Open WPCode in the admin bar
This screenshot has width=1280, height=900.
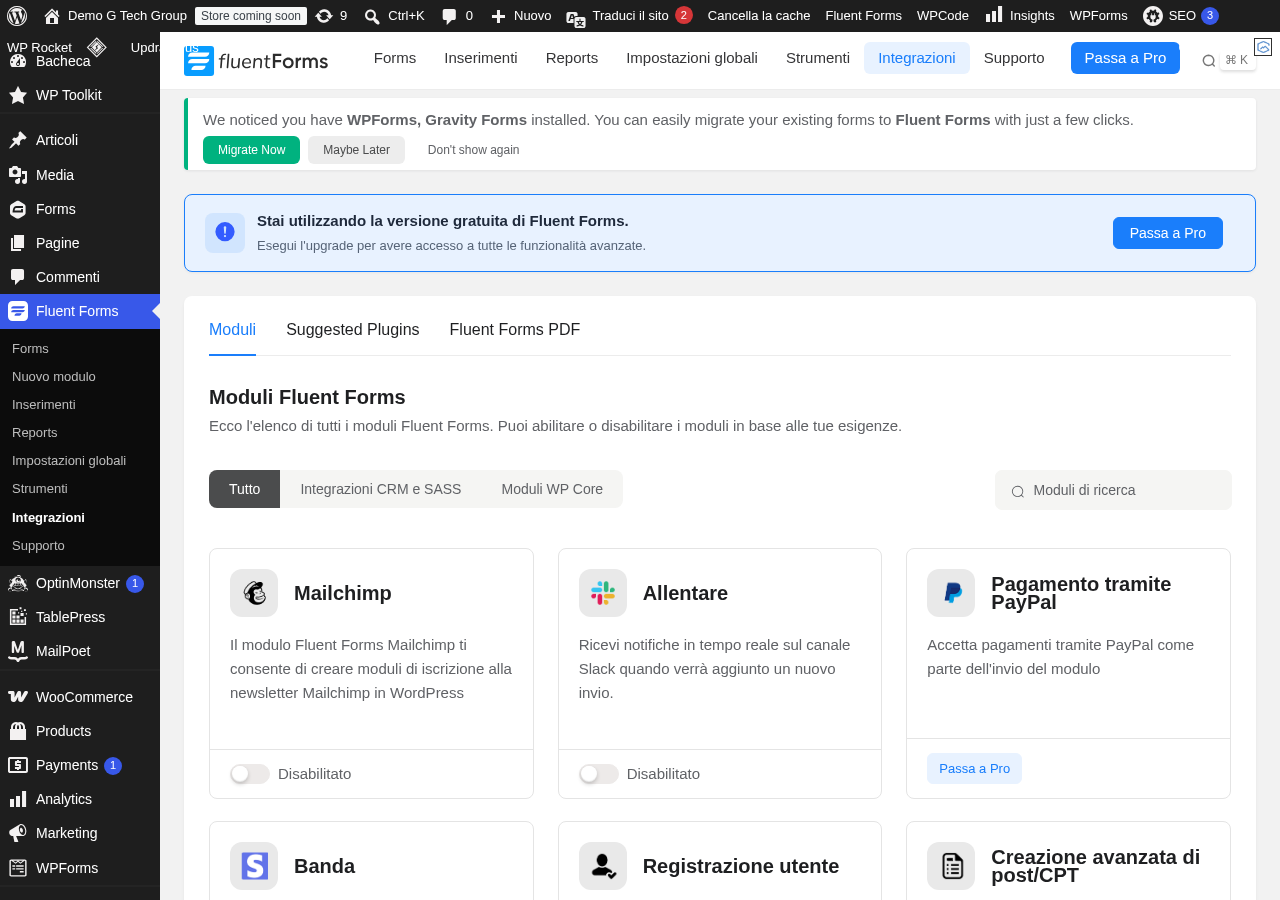coord(943,16)
